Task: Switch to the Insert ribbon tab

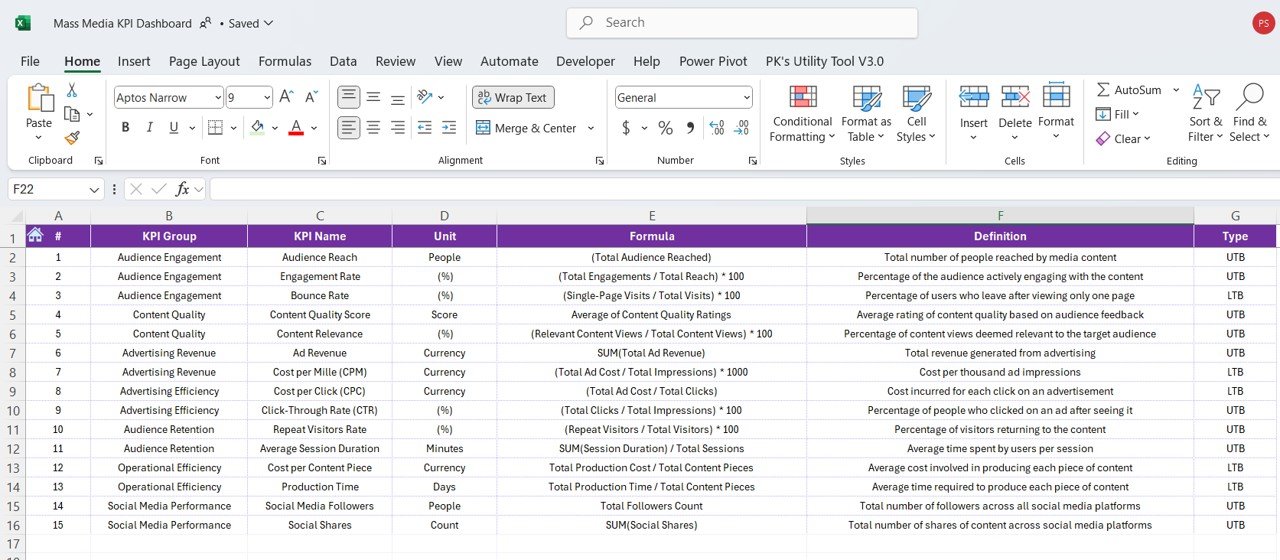Action: [x=134, y=61]
